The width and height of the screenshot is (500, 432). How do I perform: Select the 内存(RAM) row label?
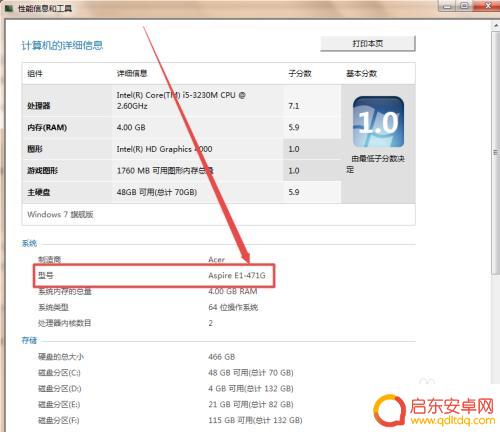click(x=47, y=128)
